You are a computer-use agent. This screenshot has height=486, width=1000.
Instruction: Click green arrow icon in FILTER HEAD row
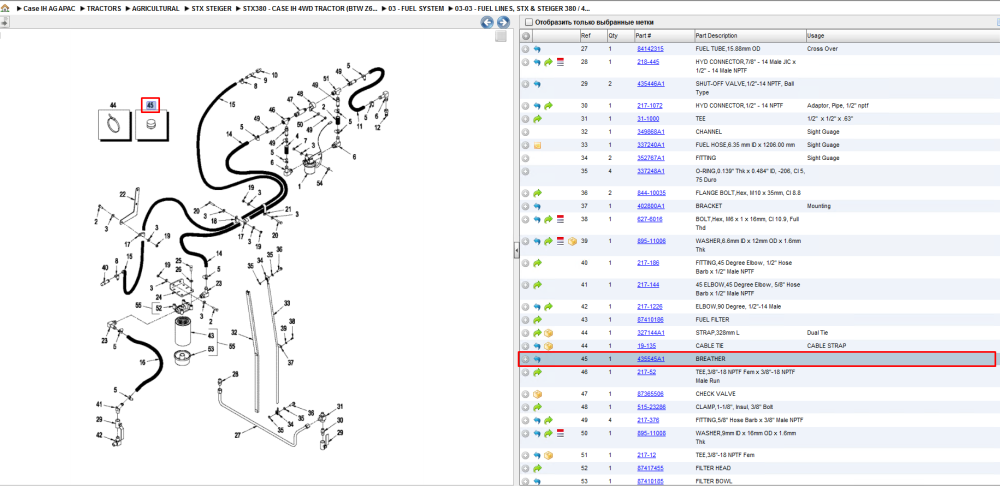point(537,469)
